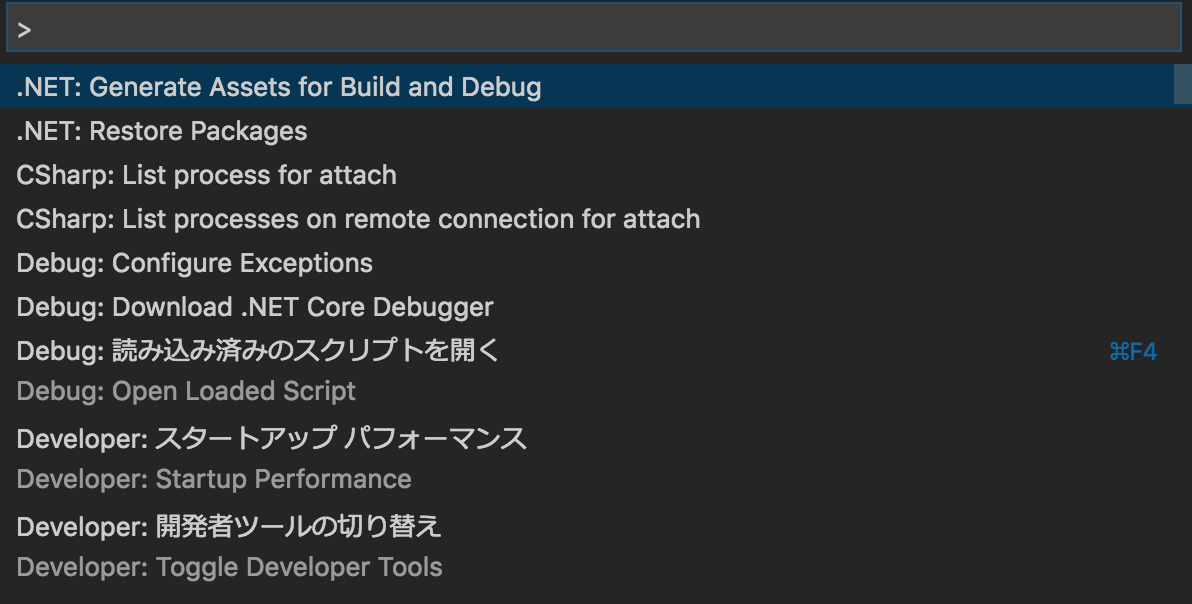The height and width of the screenshot is (604, 1192).
Task: Click the ⌘F4 keybinding label
Action: (1133, 352)
